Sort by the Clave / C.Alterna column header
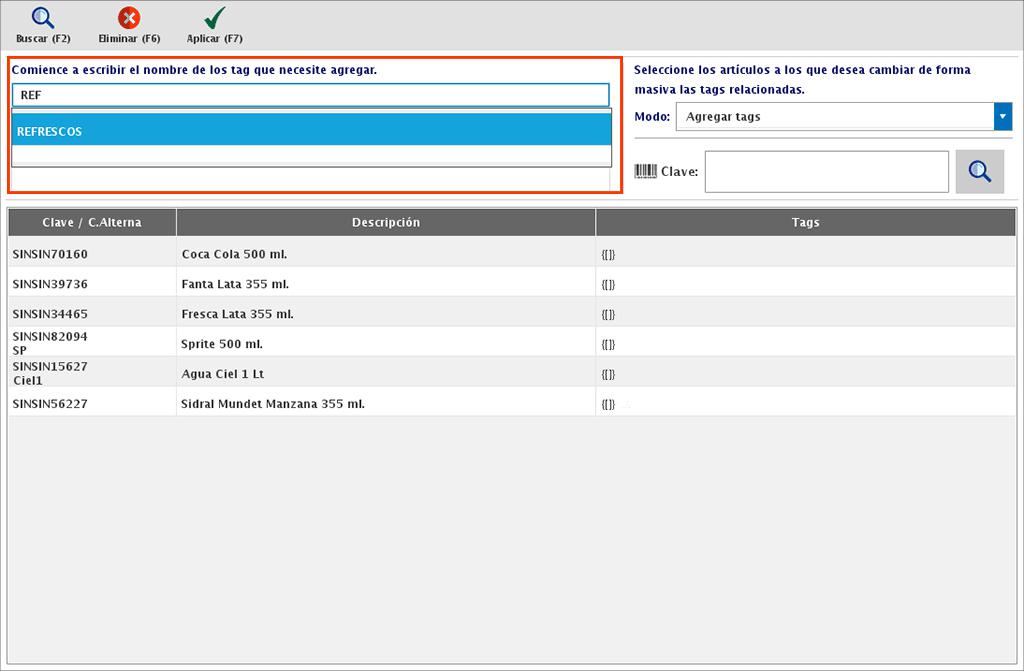The height and width of the screenshot is (671, 1024). click(x=92, y=222)
